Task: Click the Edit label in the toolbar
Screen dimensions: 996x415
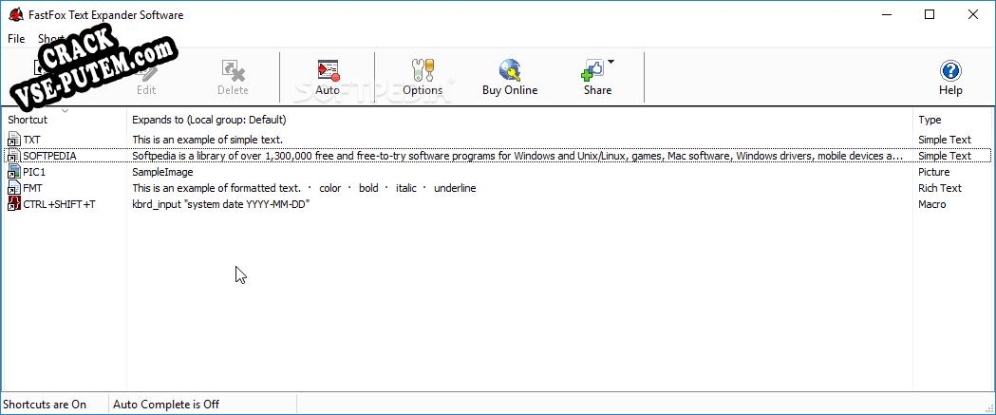Action: (146, 90)
